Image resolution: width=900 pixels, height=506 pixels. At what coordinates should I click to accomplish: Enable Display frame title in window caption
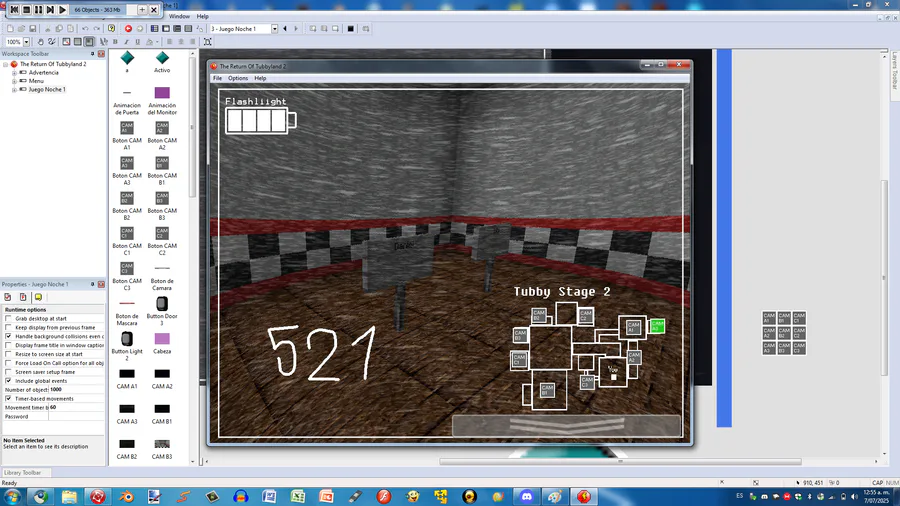[x=8, y=345]
